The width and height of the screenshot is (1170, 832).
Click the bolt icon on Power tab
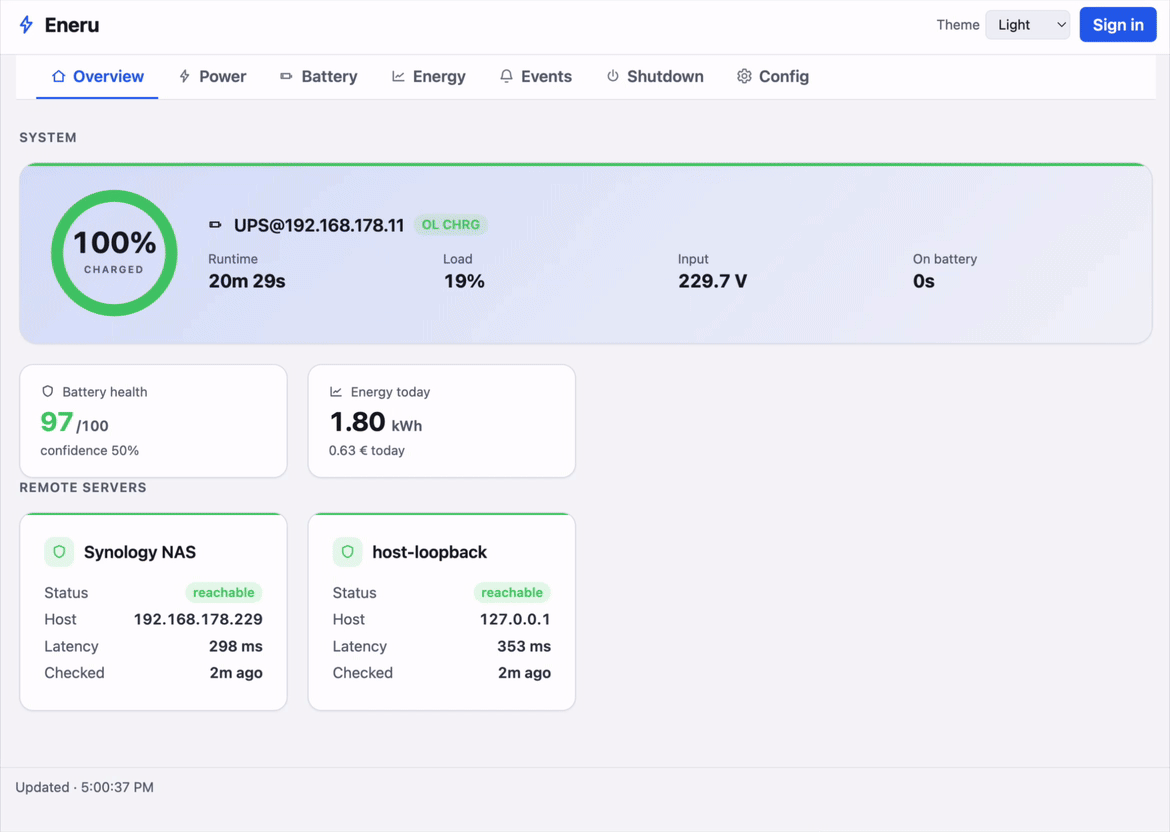(184, 76)
